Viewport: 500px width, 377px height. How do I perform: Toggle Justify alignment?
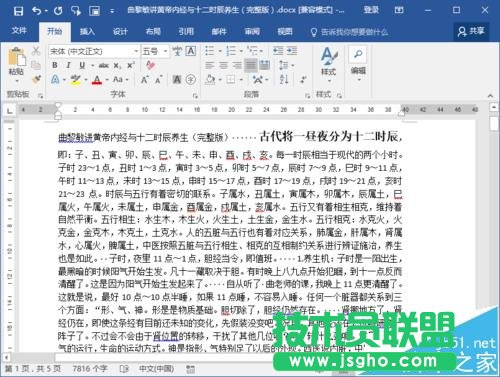[251, 65]
